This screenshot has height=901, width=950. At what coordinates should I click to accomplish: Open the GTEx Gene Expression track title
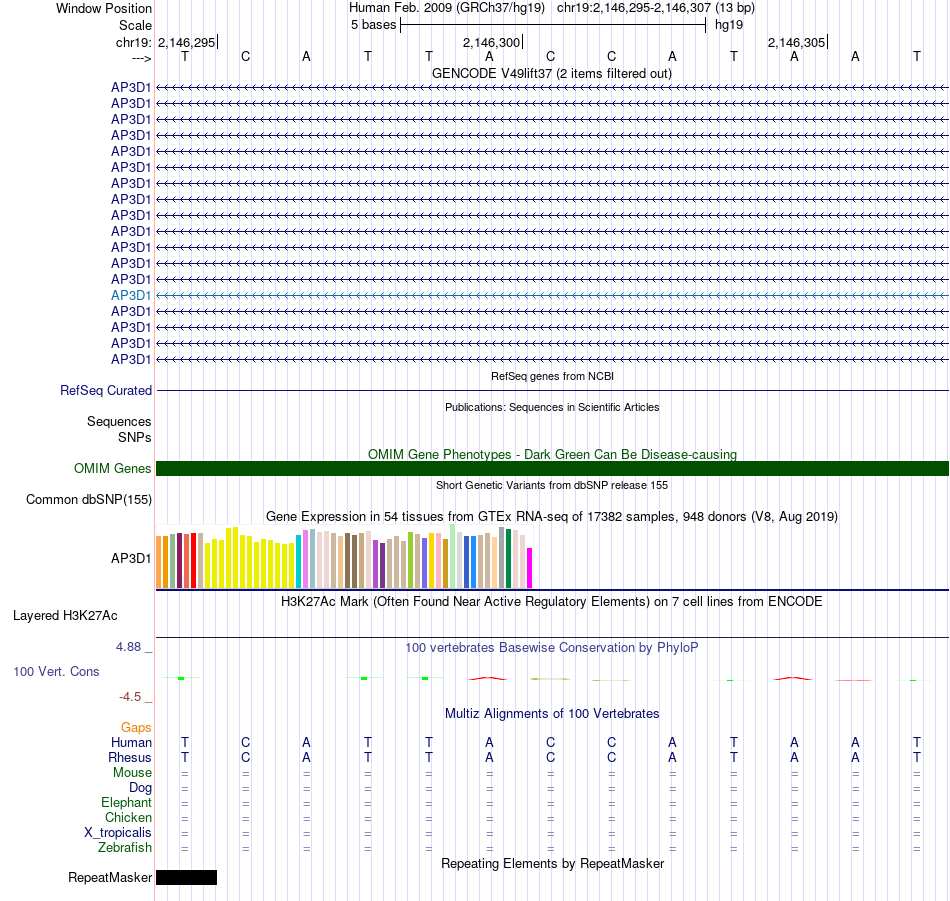pyautogui.click(x=552, y=516)
